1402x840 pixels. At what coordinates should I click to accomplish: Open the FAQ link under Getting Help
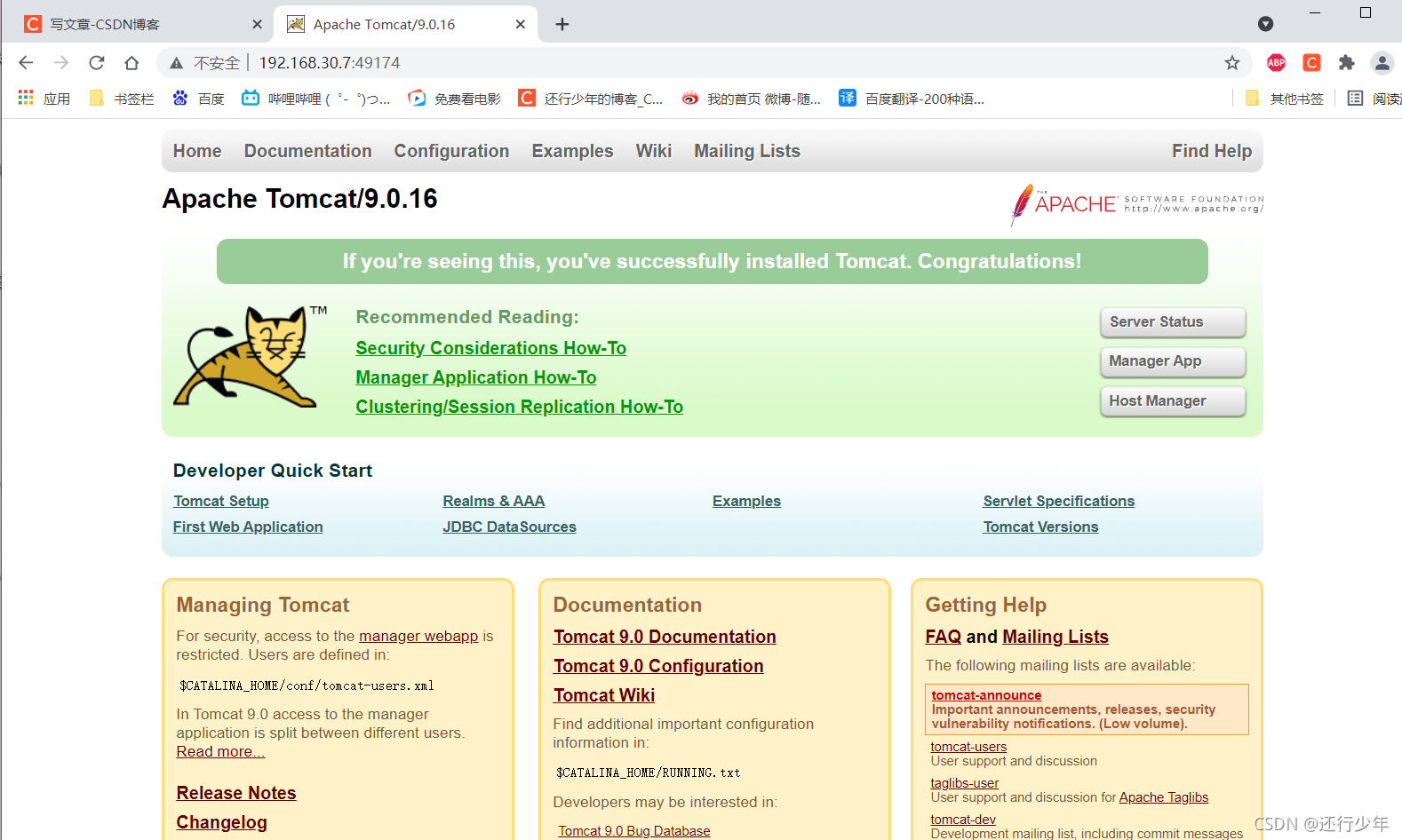[x=944, y=637]
